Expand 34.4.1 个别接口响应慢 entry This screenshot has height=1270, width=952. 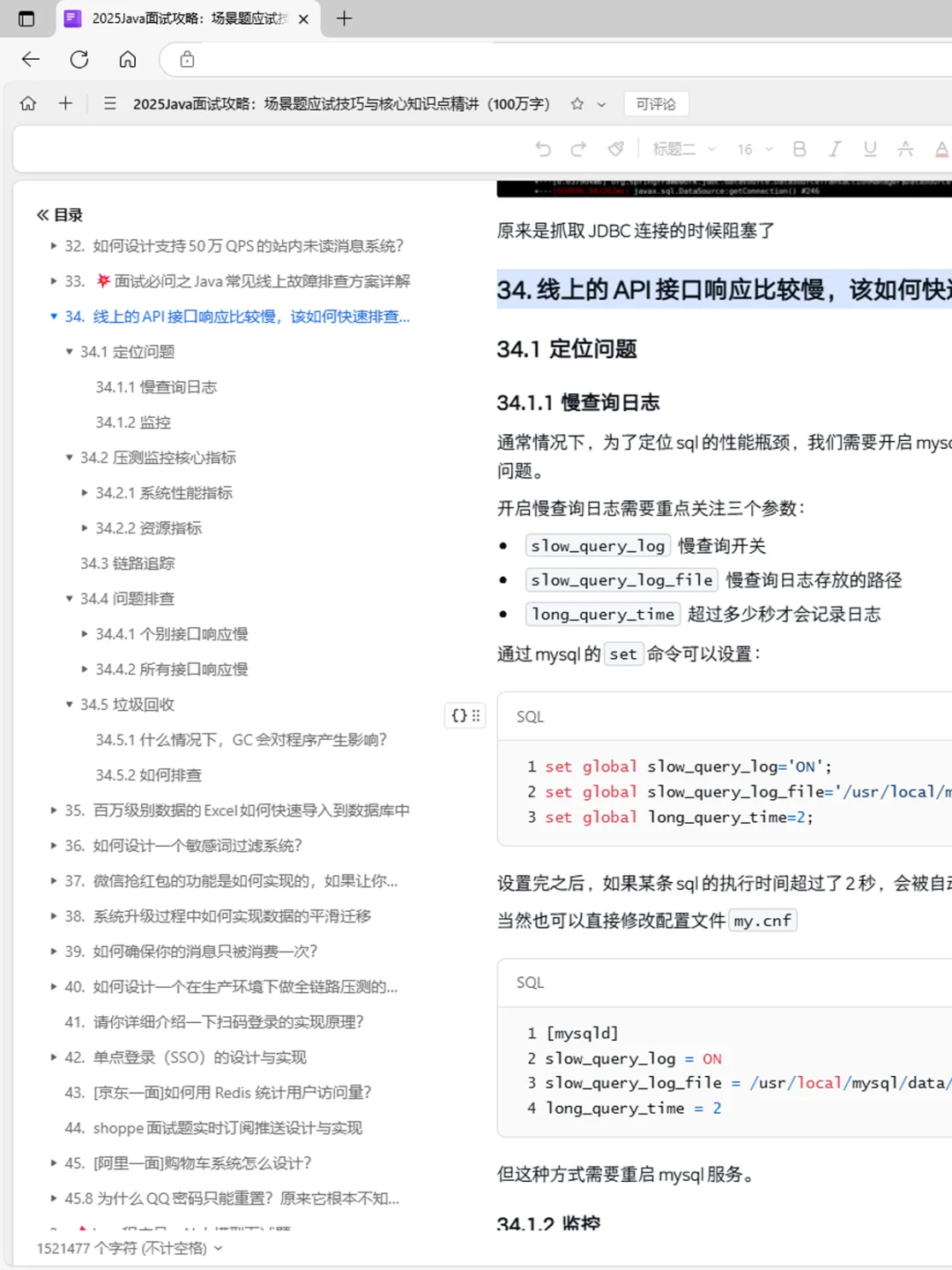[x=85, y=634]
